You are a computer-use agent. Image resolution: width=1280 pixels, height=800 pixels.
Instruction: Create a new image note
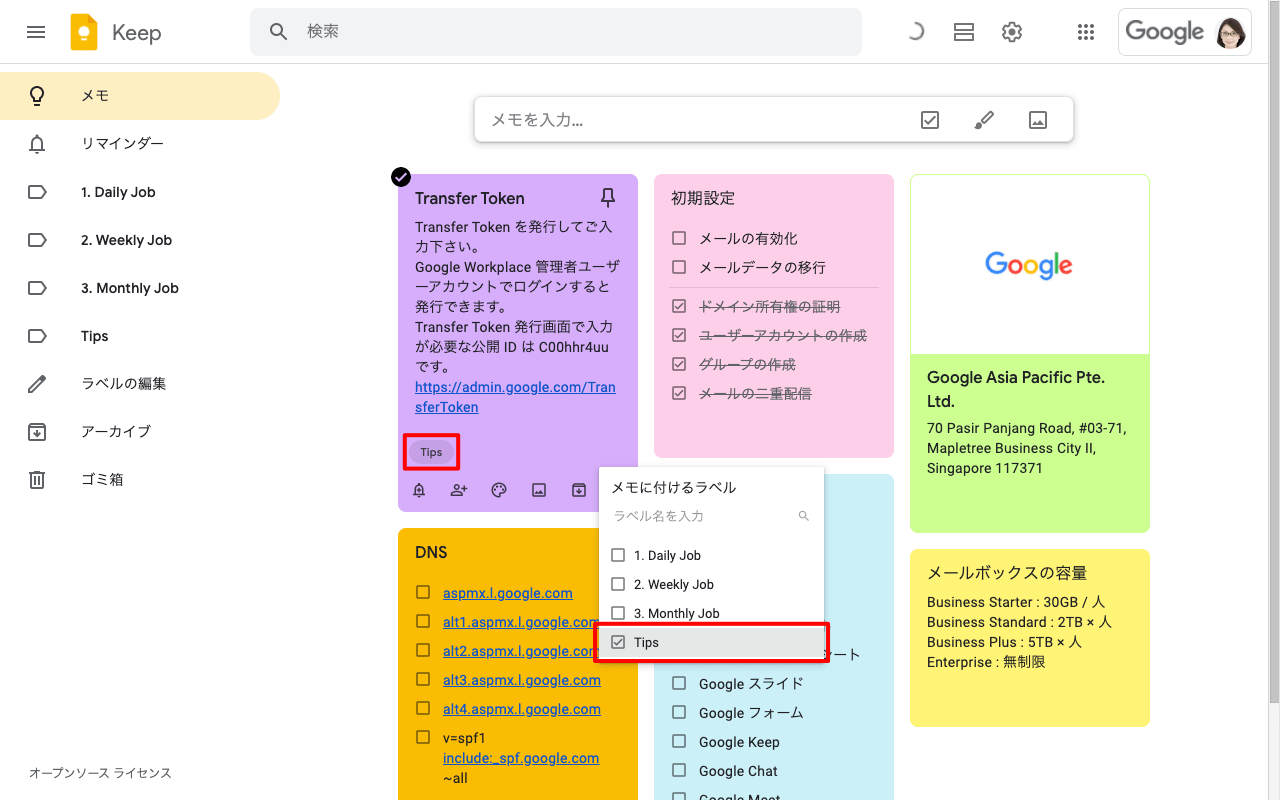click(x=1038, y=120)
